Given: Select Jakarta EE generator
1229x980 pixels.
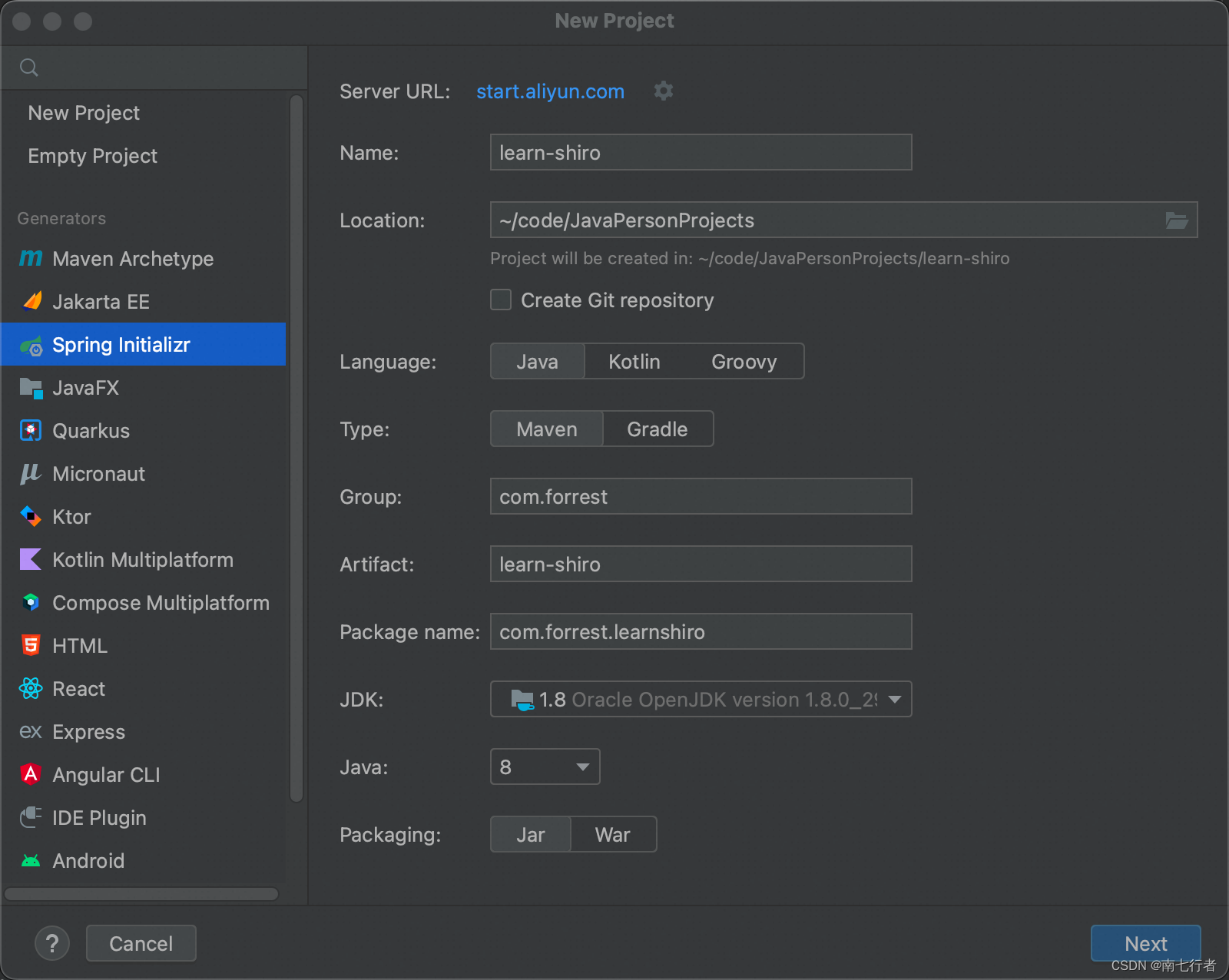Looking at the screenshot, I should tap(144, 302).
